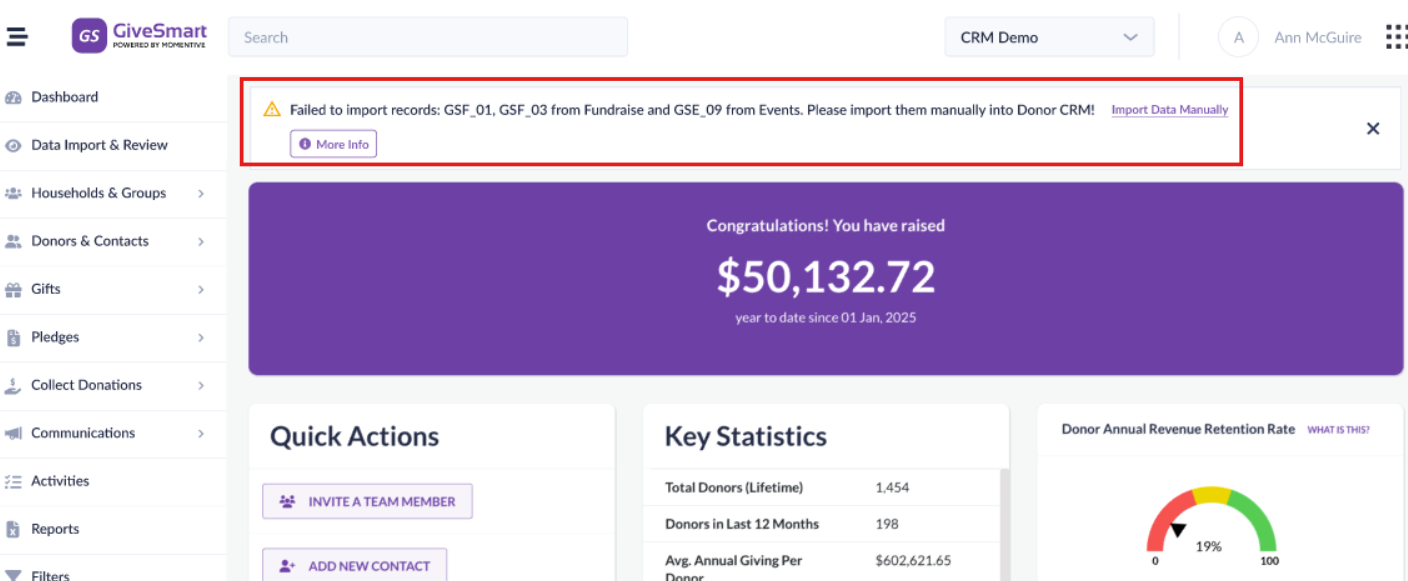Click the Gifts sidebar icon
The image size is (1408, 581).
pos(13,289)
